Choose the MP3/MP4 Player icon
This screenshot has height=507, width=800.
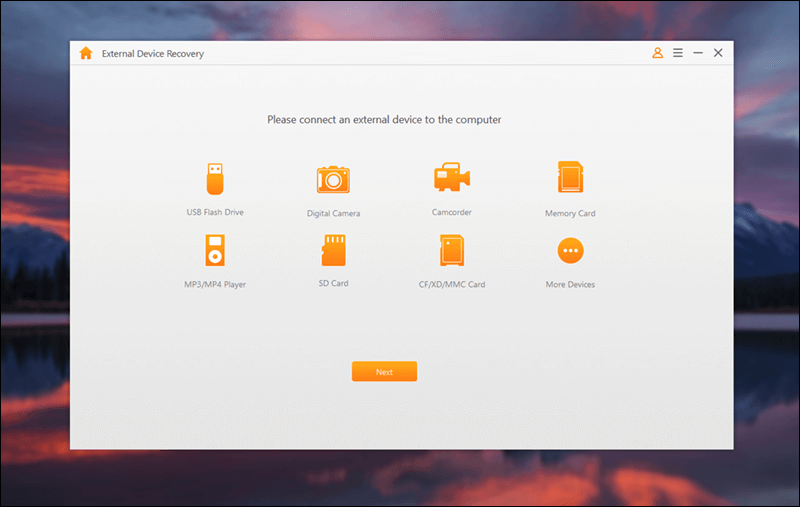click(x=215, y=250)
